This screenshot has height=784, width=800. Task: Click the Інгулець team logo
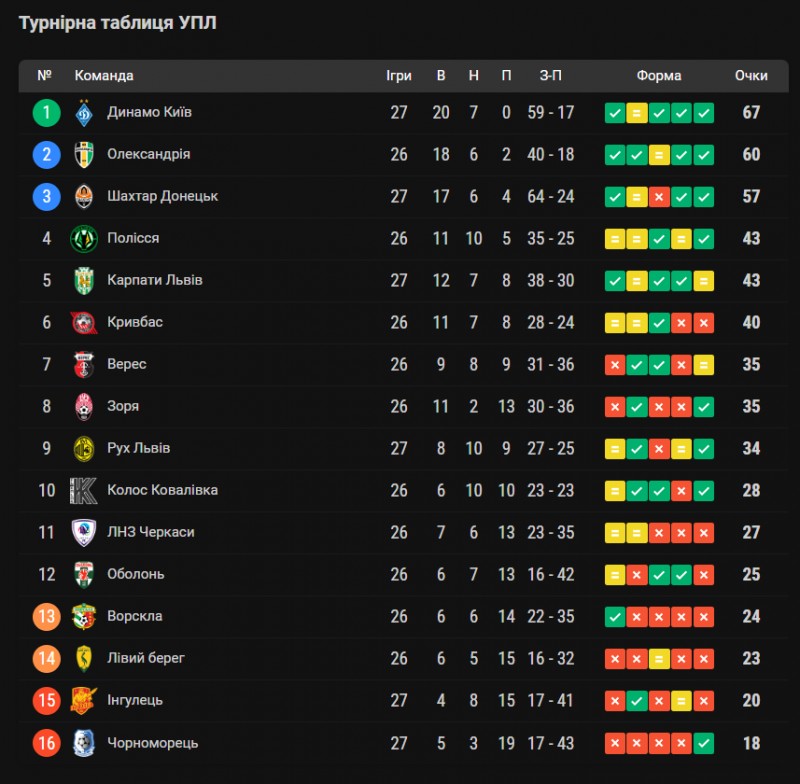(84, 700)
